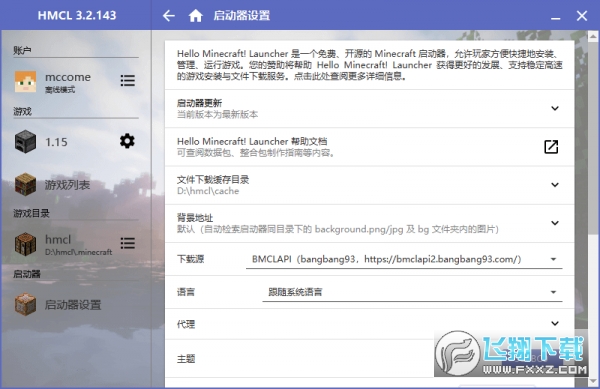
Task: Select the 启动器设置 sidebar entry
Action: click(76, 305)
